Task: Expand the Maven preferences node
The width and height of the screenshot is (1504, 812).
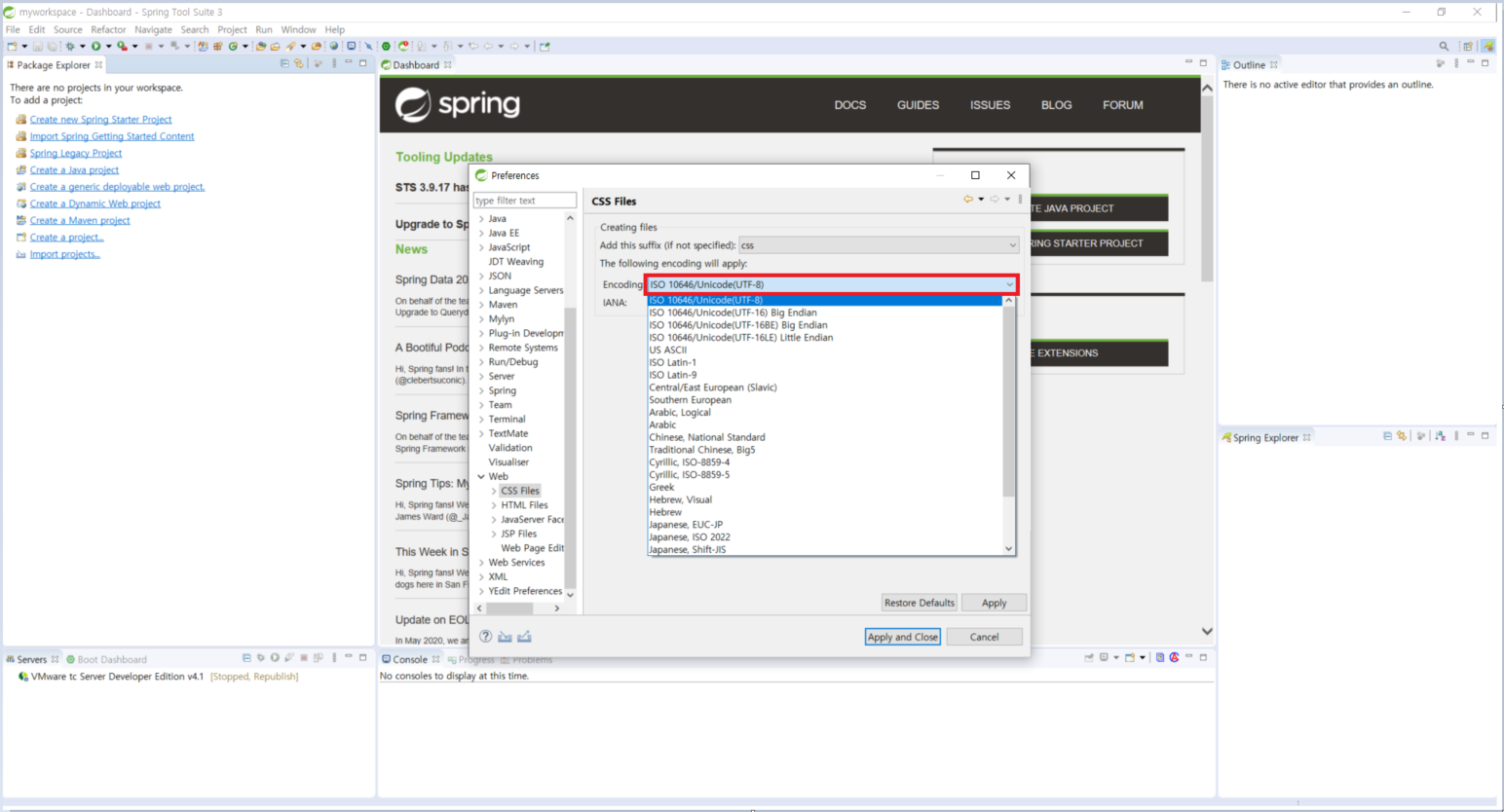Action: pyautogui.click(x=481, y=305)
